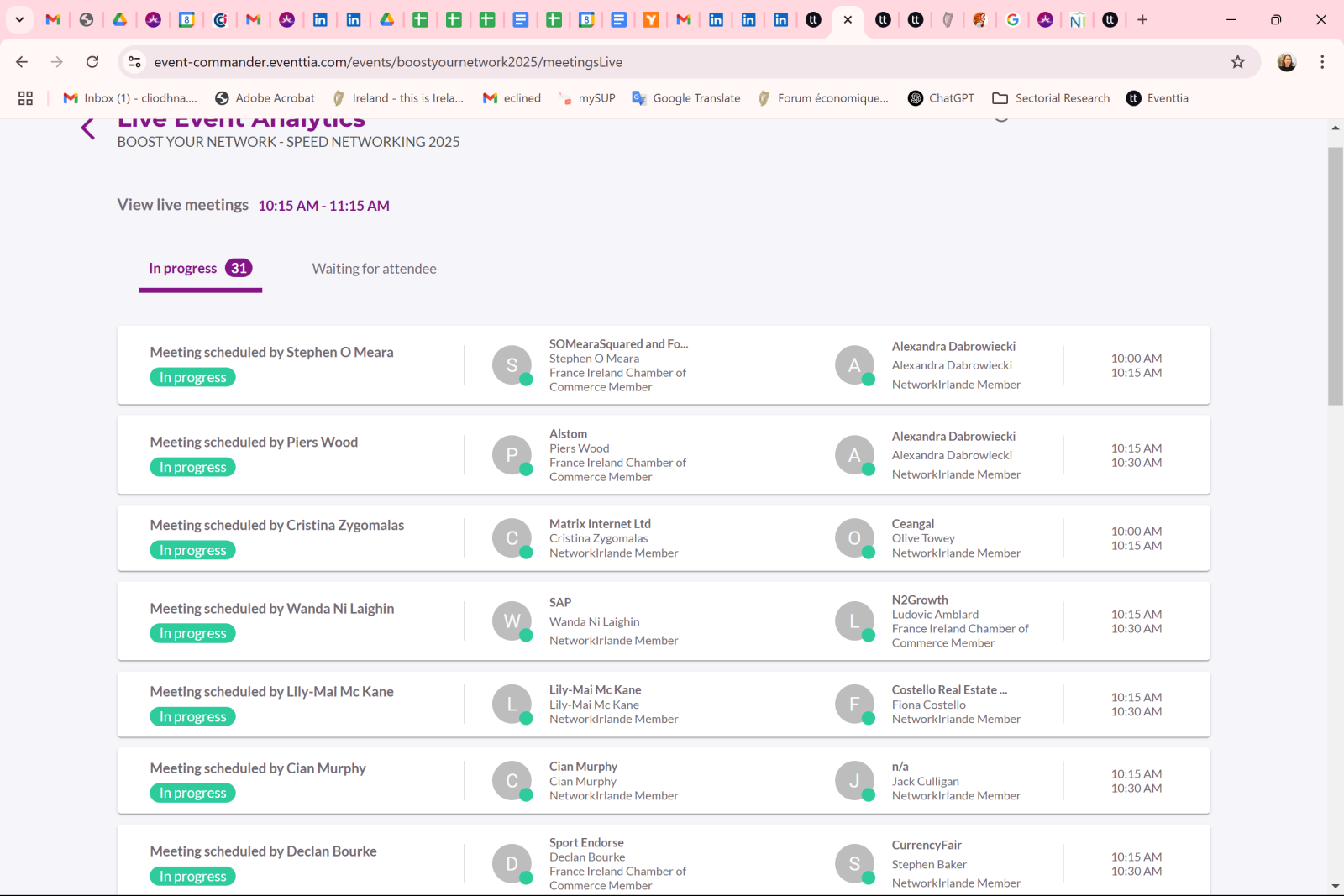This screenshot has height=896, width=1344.
Task: Select the 'Sport Endorse' company name
Action: [586, 843]
